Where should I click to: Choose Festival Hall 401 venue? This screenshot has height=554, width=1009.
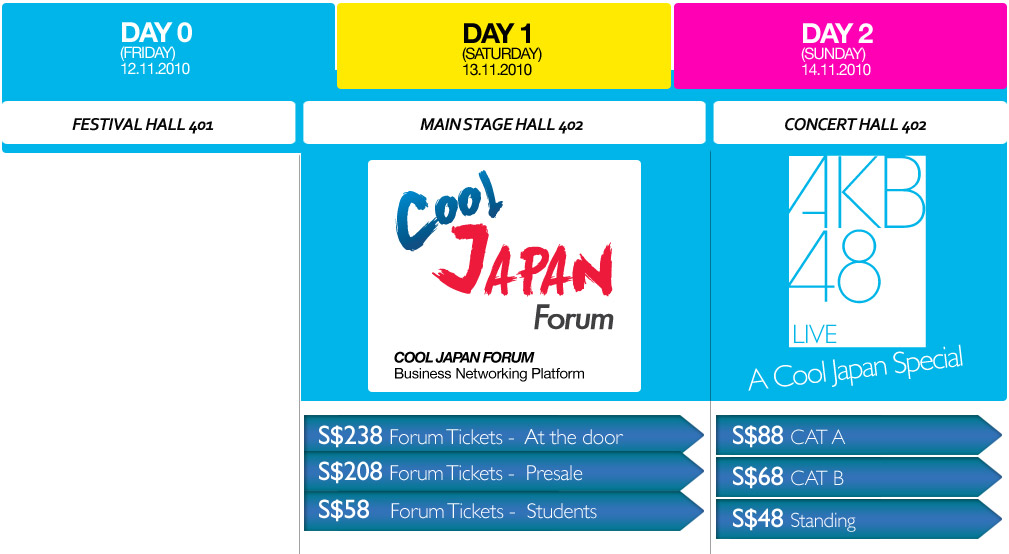tap(149, 123)
